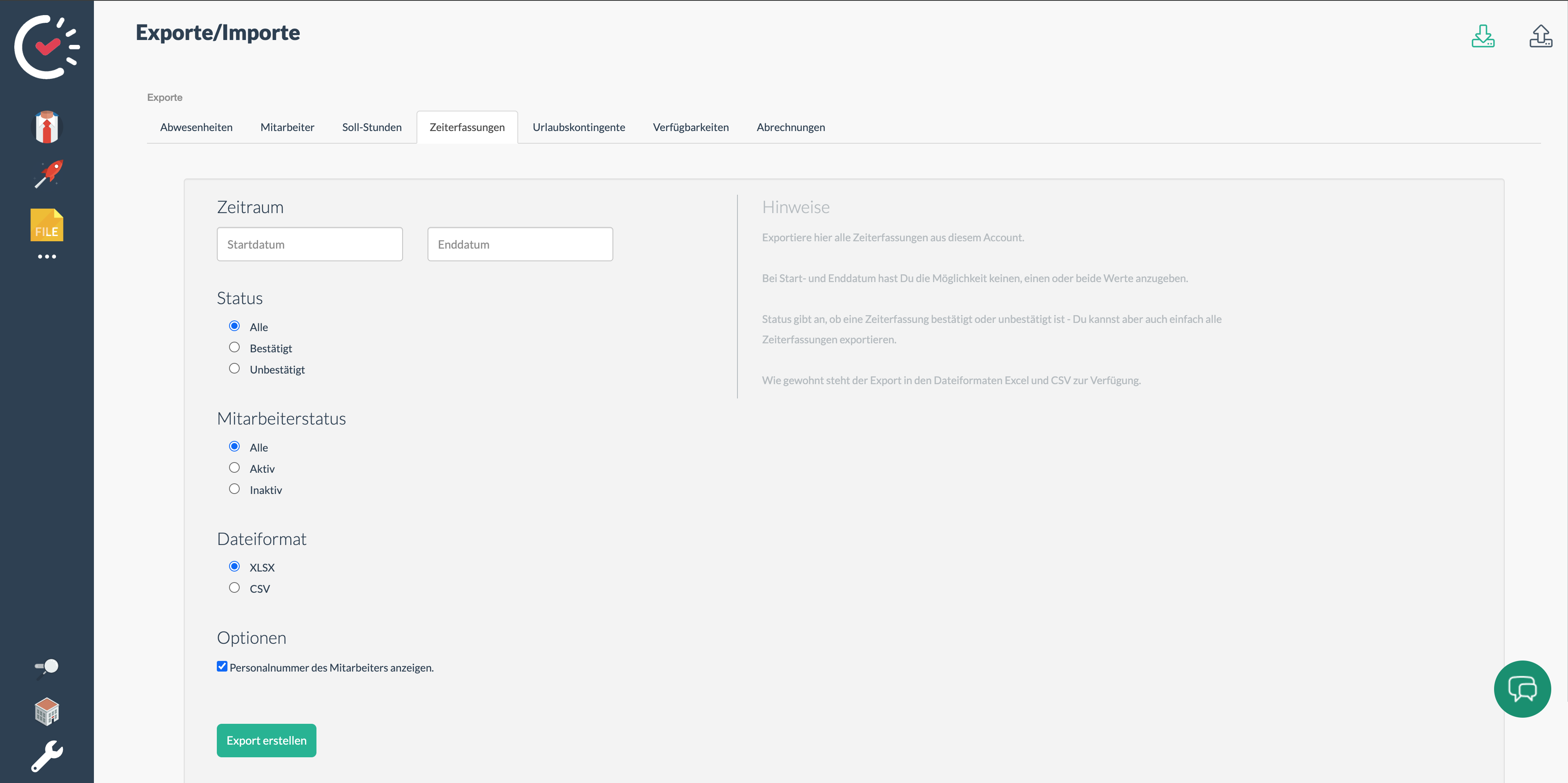Viewport: 1568px width, 783px height.
Task: Click the upload import icon top right
Action: (1540, 36)
